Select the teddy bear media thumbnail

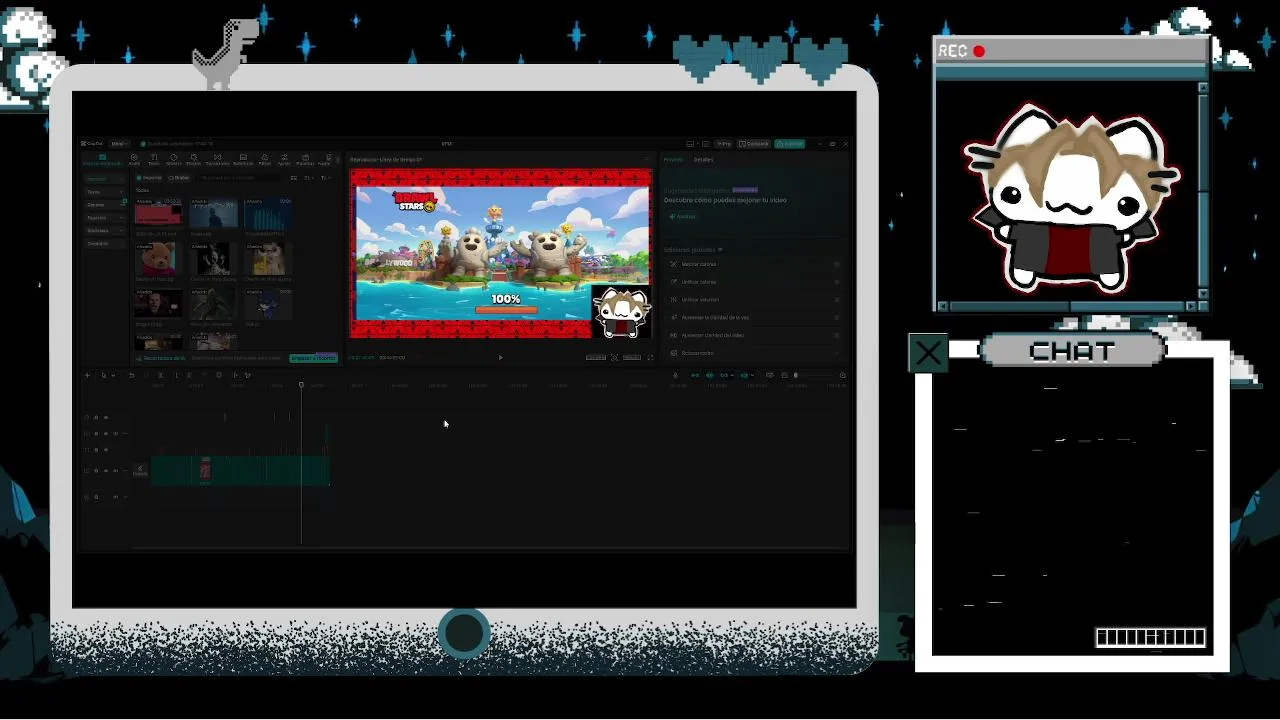(x=158, y=260)
